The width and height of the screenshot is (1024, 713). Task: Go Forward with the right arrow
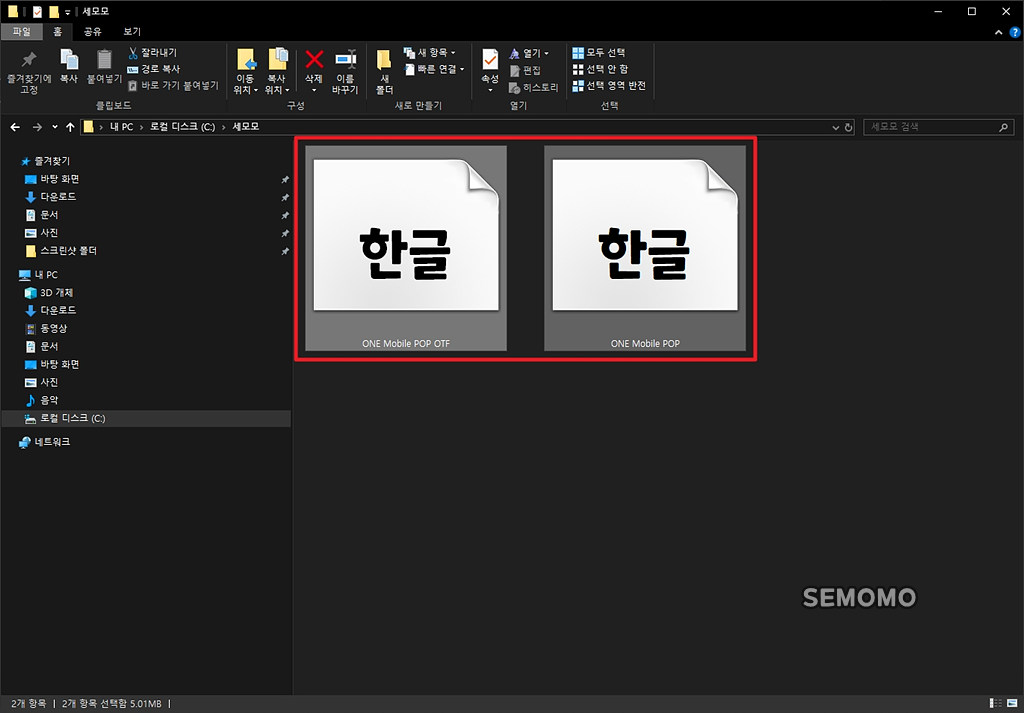(x=37, y=127)
